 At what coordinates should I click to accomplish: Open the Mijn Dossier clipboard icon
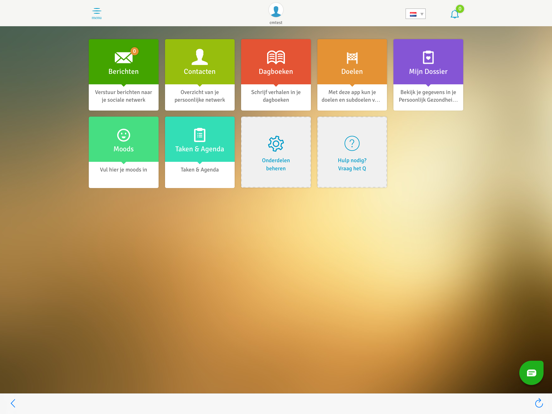pos(428,57)
